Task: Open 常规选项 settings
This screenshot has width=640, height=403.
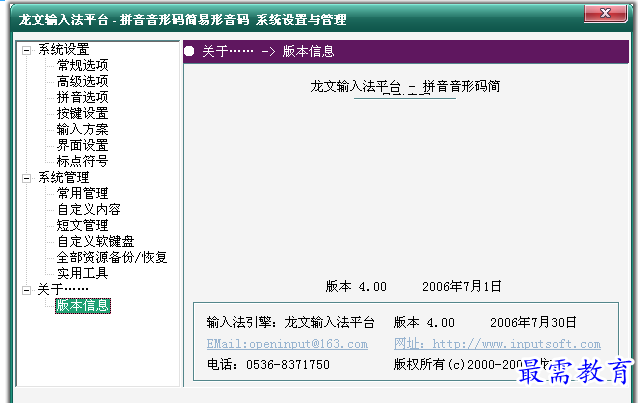Action: click(82, 65)
